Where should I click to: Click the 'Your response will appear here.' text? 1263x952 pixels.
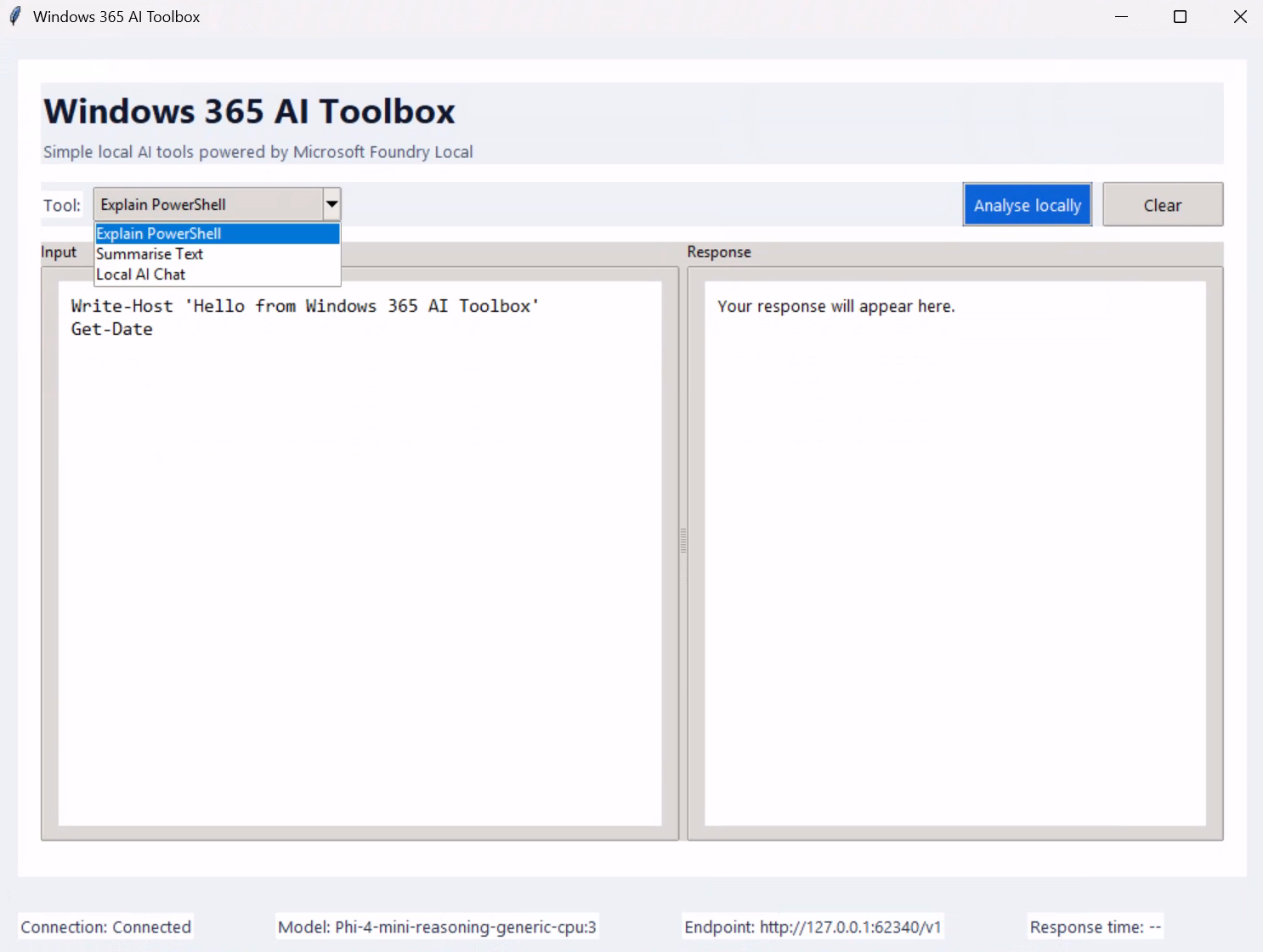(x=836, y=306)
